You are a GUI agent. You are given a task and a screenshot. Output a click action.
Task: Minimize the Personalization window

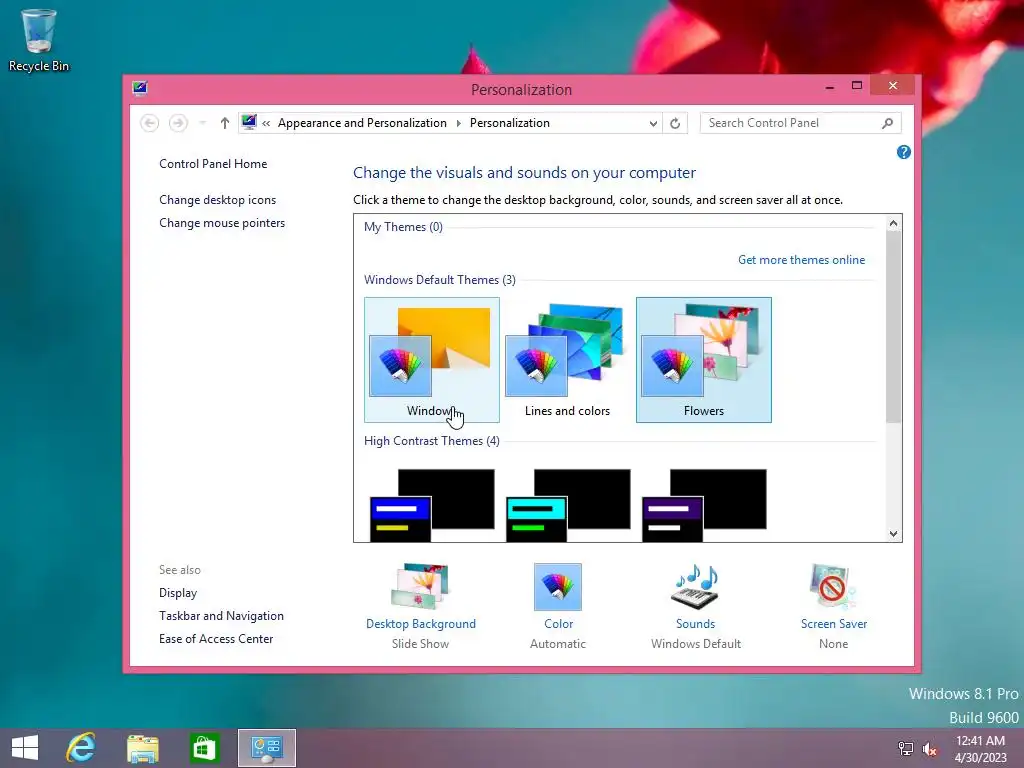click(x=829, y=86)
